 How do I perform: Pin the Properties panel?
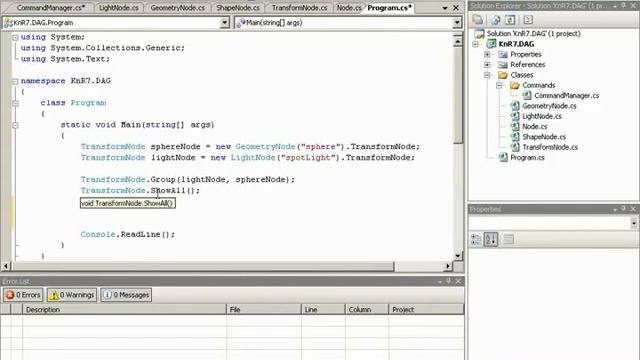coord(624,209)
